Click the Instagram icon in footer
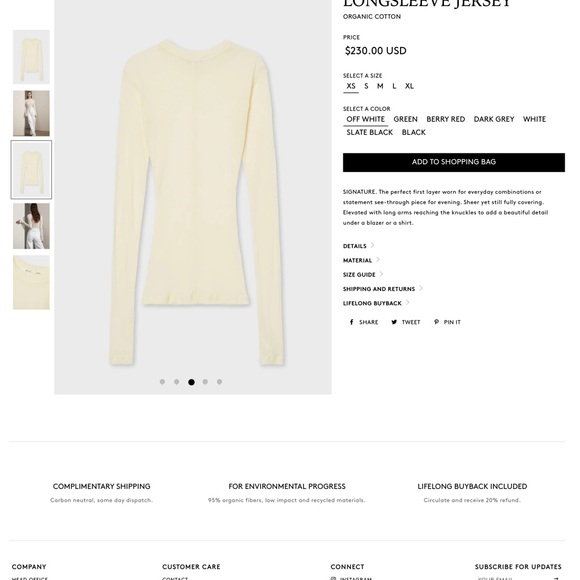This screenshot has width=580, height=580. (x=333, y=578)
